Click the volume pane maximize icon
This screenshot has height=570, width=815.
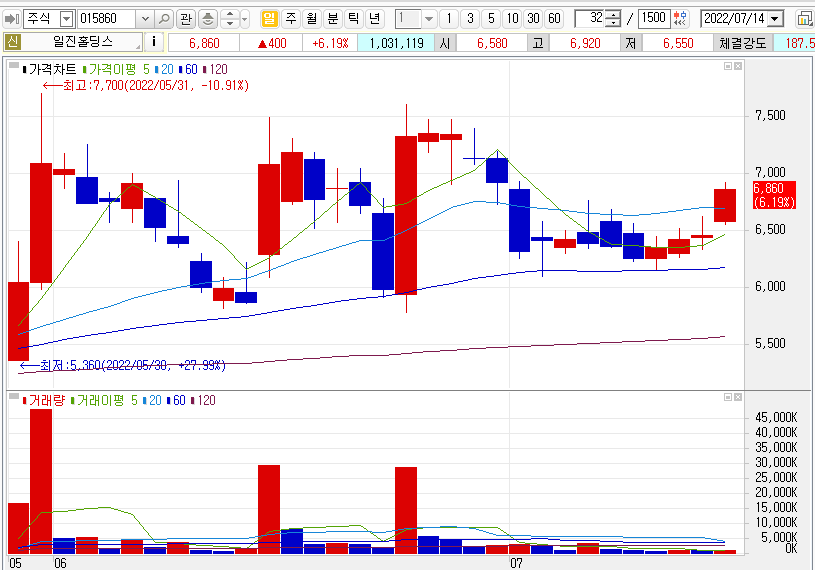[728, 397]
